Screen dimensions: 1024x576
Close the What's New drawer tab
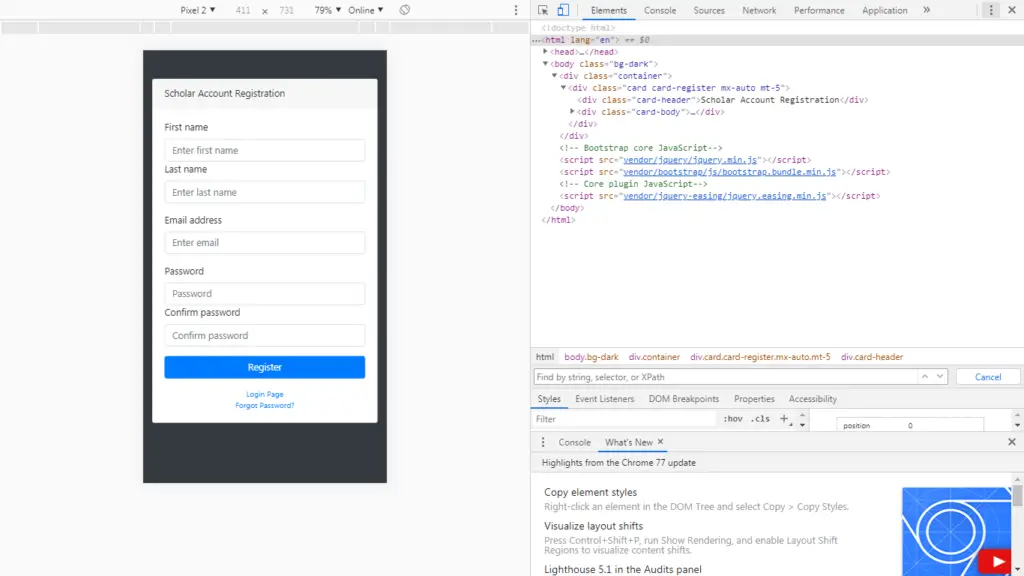[660, 442]
